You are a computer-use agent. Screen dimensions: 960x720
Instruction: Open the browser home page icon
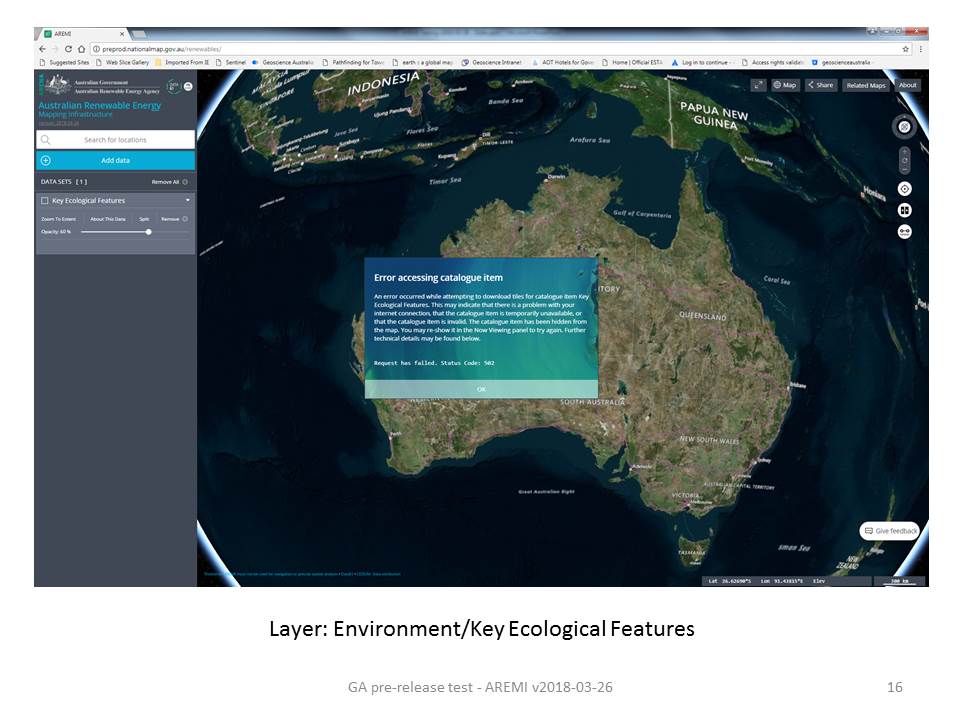81,49
